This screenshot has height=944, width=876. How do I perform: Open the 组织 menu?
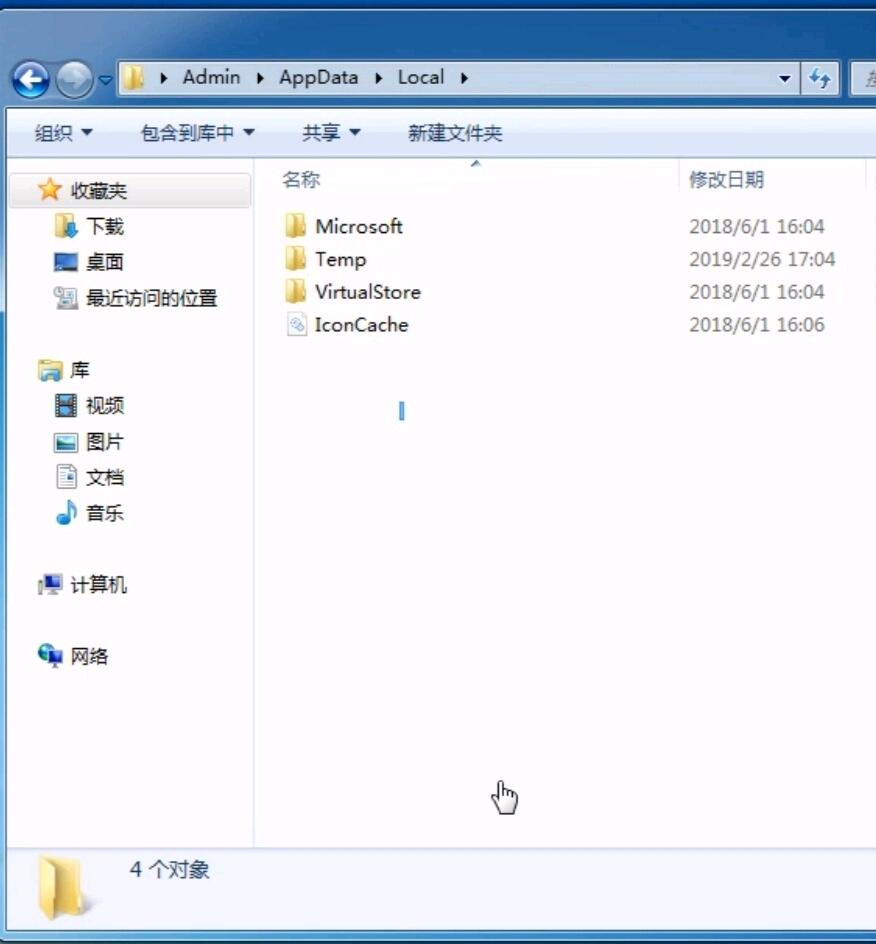pyautogui.click(x=63, y=132)
